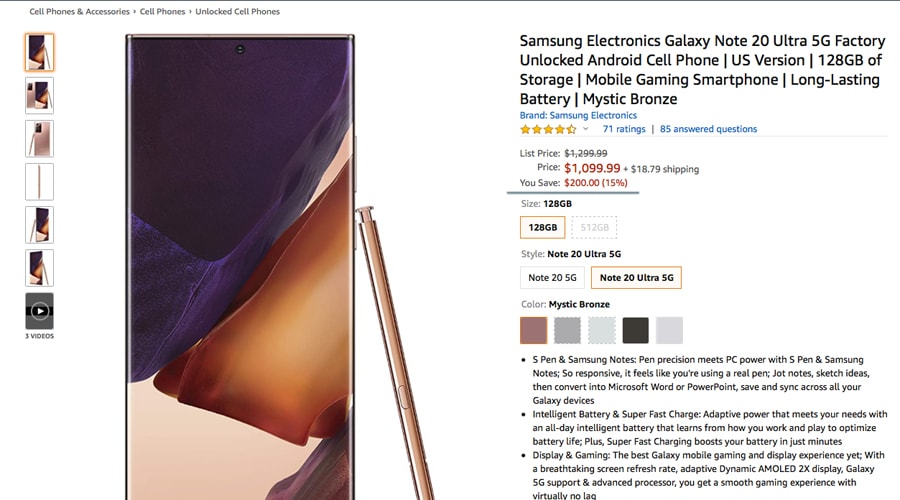The image size is (900, 500).
Task: Click the star rating icons
Action: click(x=547, y=129)
